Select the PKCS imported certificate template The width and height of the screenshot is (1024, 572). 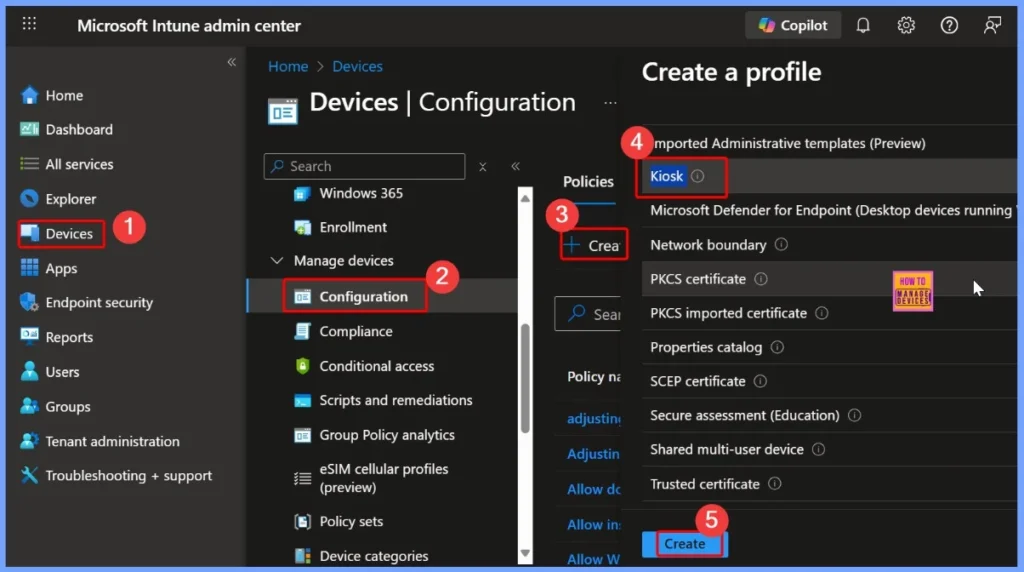[x=728, y=313]
